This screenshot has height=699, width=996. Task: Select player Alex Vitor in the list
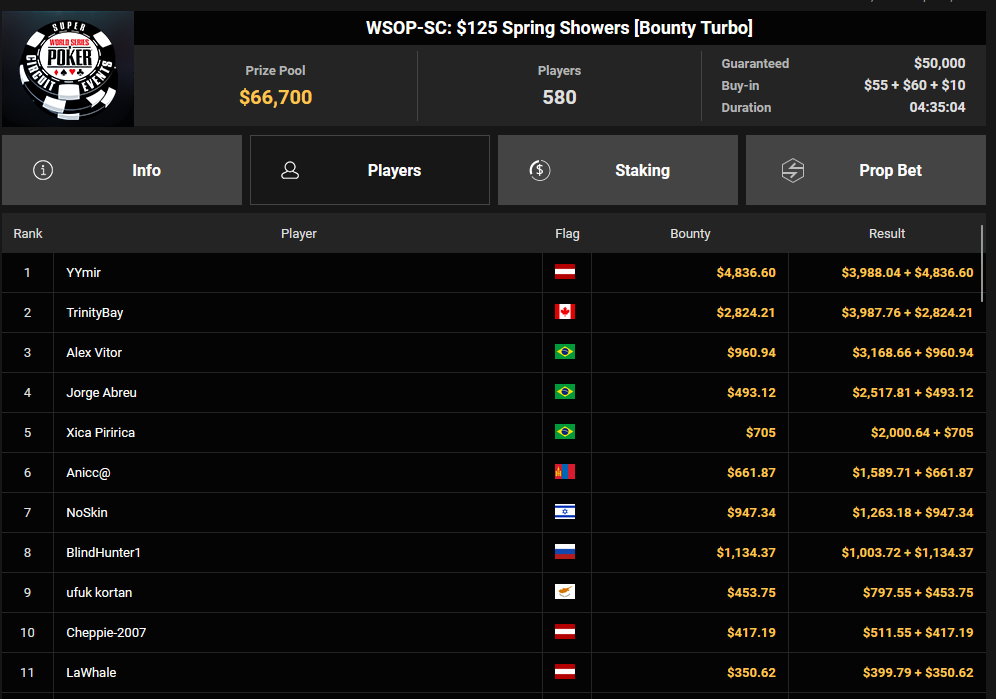click(94, 352)
